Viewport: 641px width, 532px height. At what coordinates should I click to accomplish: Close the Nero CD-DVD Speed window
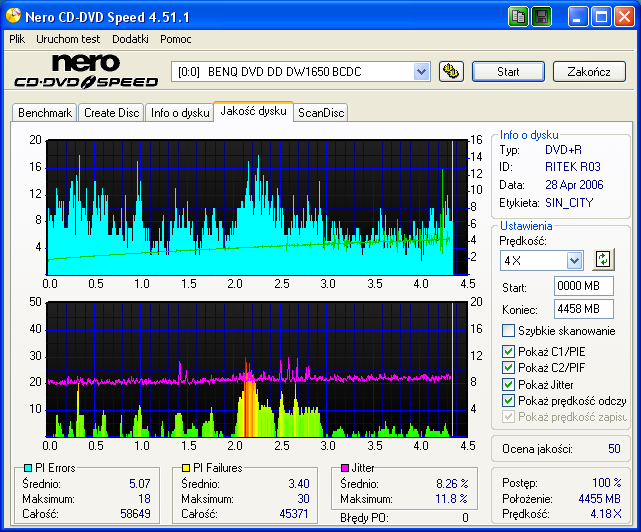(624, 17)
